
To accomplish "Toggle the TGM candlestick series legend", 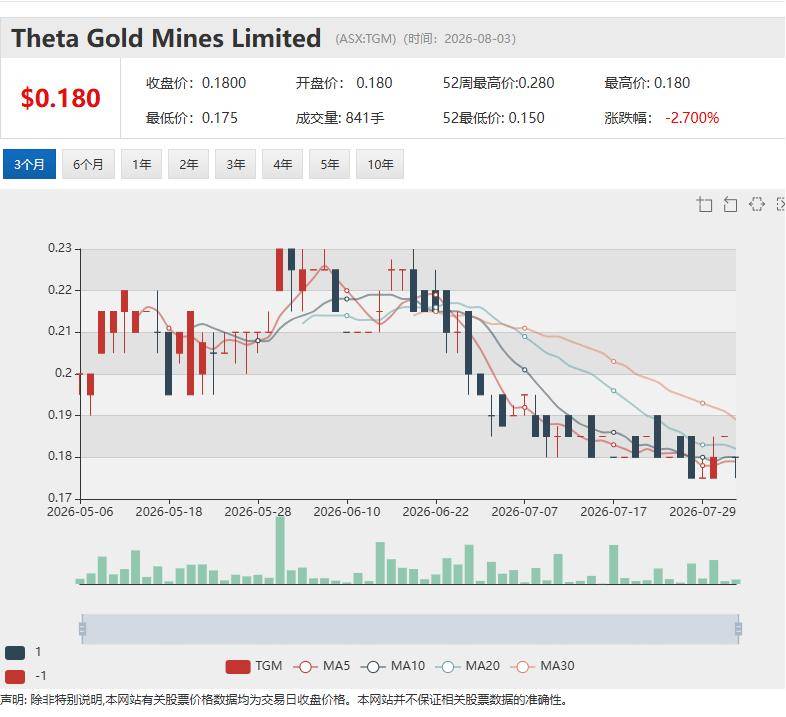I will point(254,666).
